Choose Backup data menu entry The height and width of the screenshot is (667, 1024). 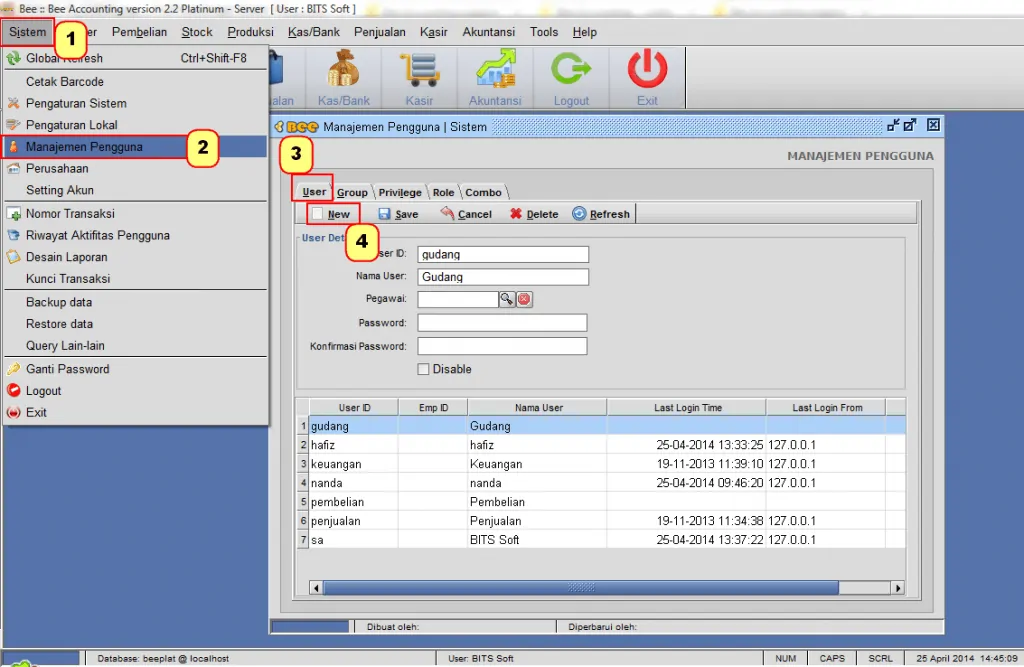click(135, 302)
